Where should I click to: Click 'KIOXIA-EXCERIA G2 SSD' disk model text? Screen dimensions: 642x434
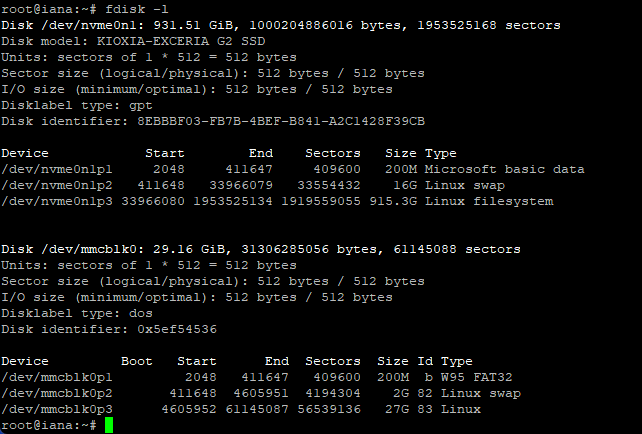click(181, 41)
